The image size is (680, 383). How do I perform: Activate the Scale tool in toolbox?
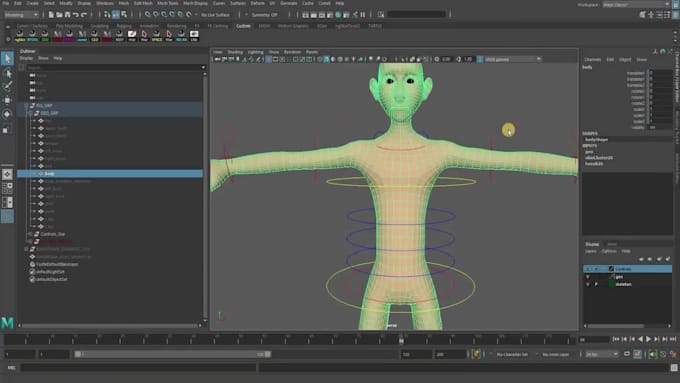tap(7, 129)
